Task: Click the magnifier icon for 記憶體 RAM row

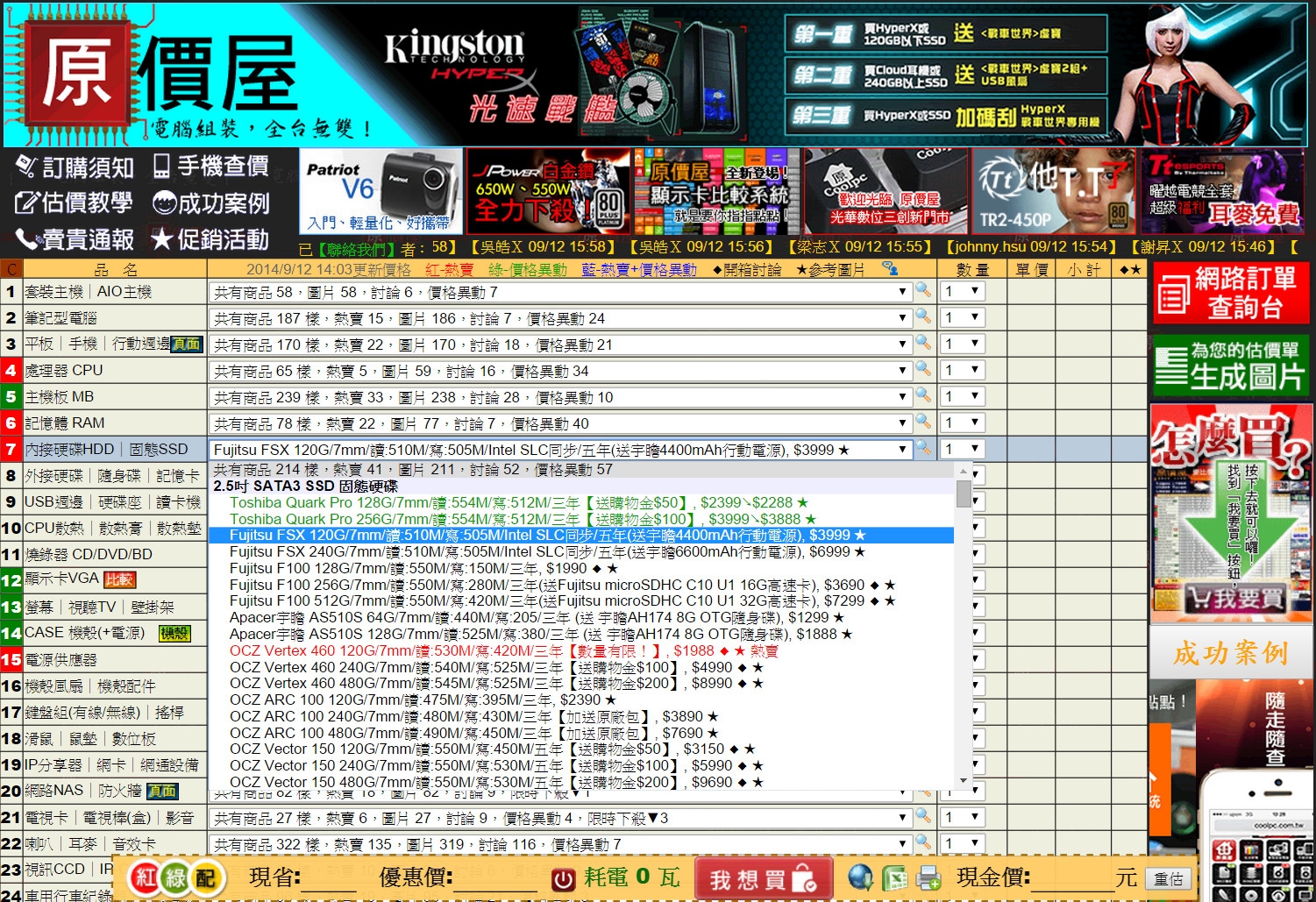Action: point(923,422)
